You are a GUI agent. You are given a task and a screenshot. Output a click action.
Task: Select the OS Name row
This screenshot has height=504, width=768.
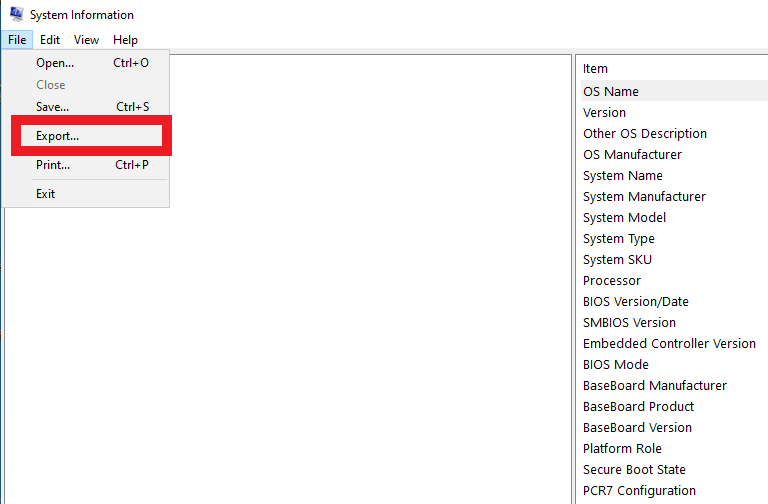(x=674, y=92)
